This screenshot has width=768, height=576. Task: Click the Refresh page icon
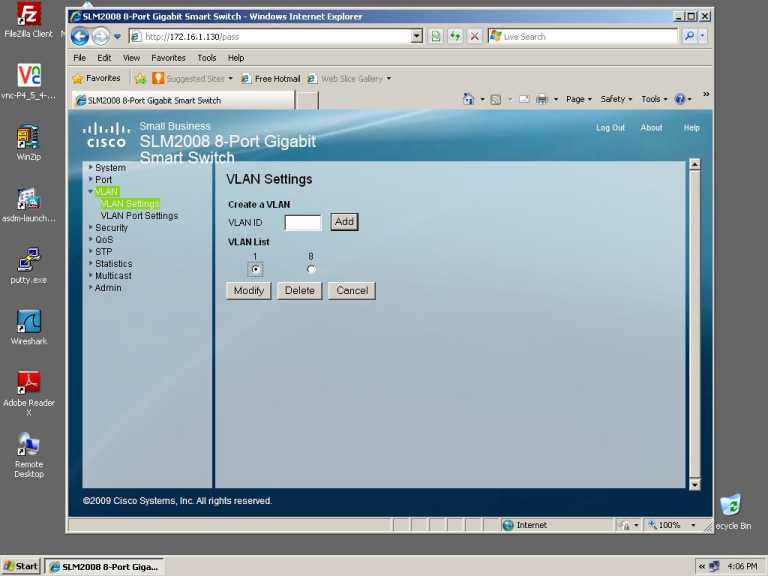click(456, 36)
